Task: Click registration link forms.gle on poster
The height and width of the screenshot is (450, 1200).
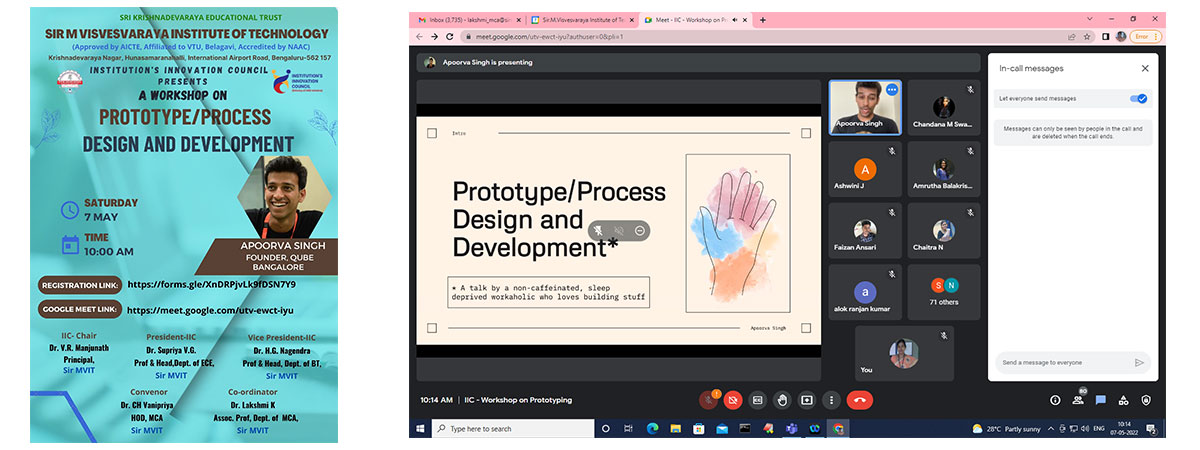Action: pos(211,284)
